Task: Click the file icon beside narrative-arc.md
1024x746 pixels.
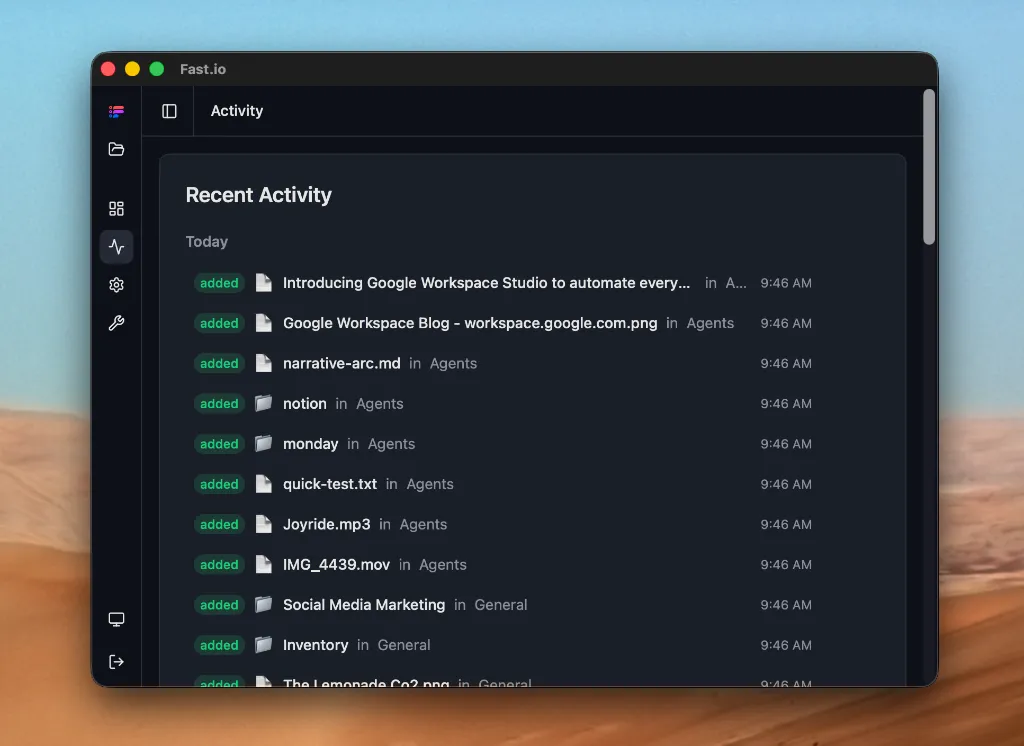Action: (x=263, y=363)
